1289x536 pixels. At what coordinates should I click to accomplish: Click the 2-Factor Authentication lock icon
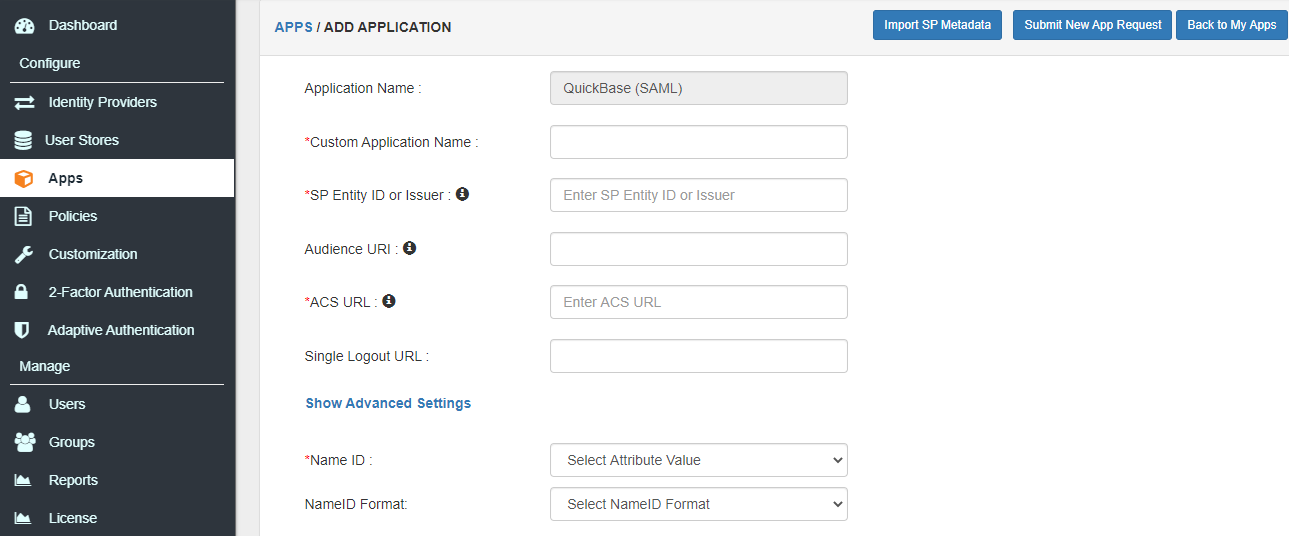(23, 292)
